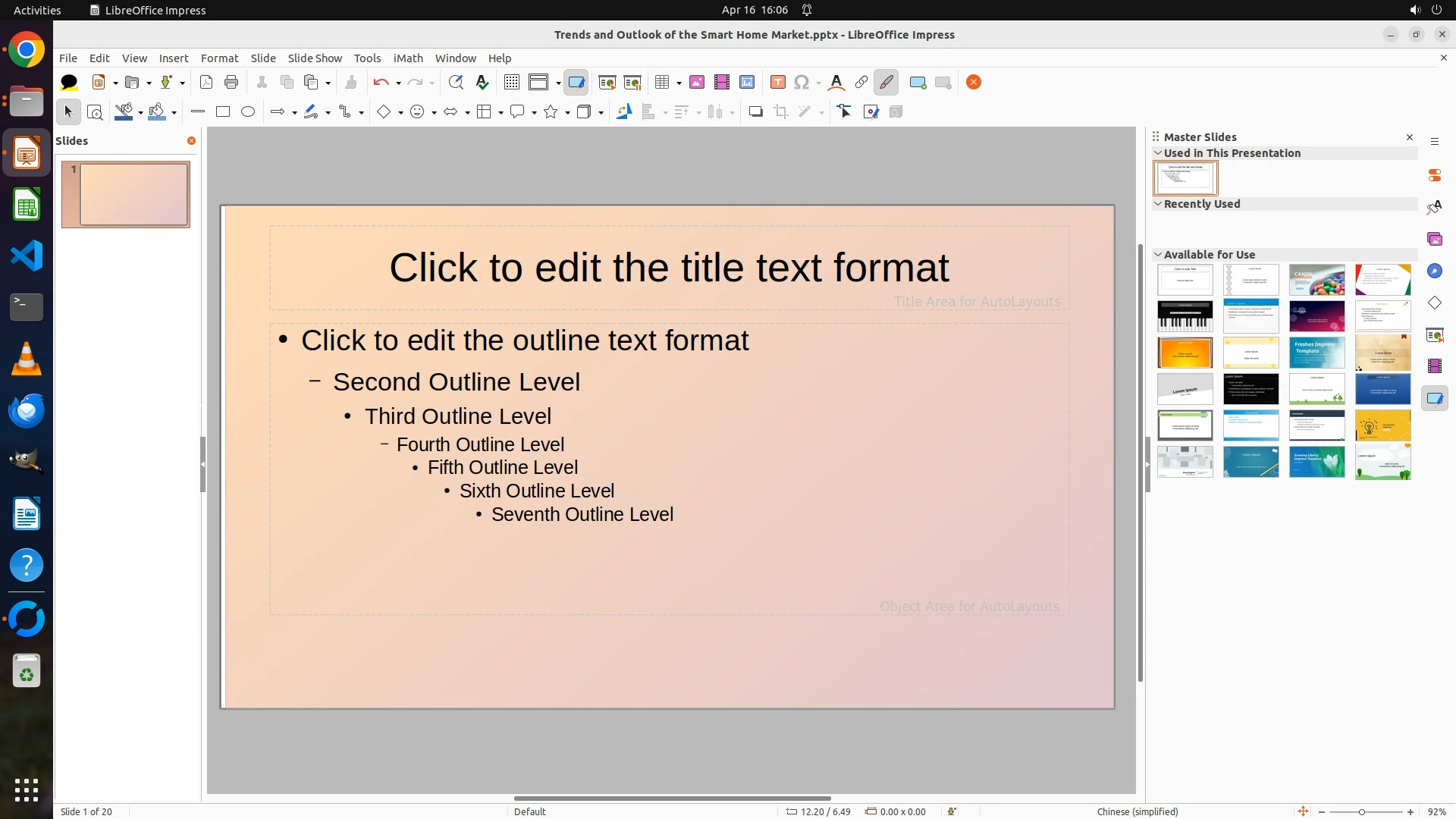Click Chinese (simplified) language in status bar

pyautogui.click(x=1137, y=811)
